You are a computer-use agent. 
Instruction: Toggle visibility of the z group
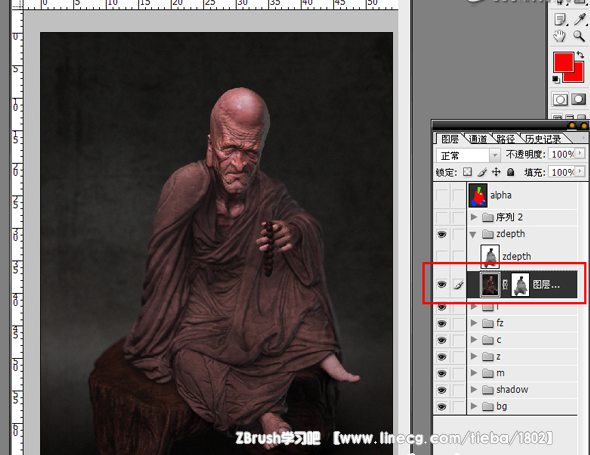pyautogui.click(x=442, y=356)
